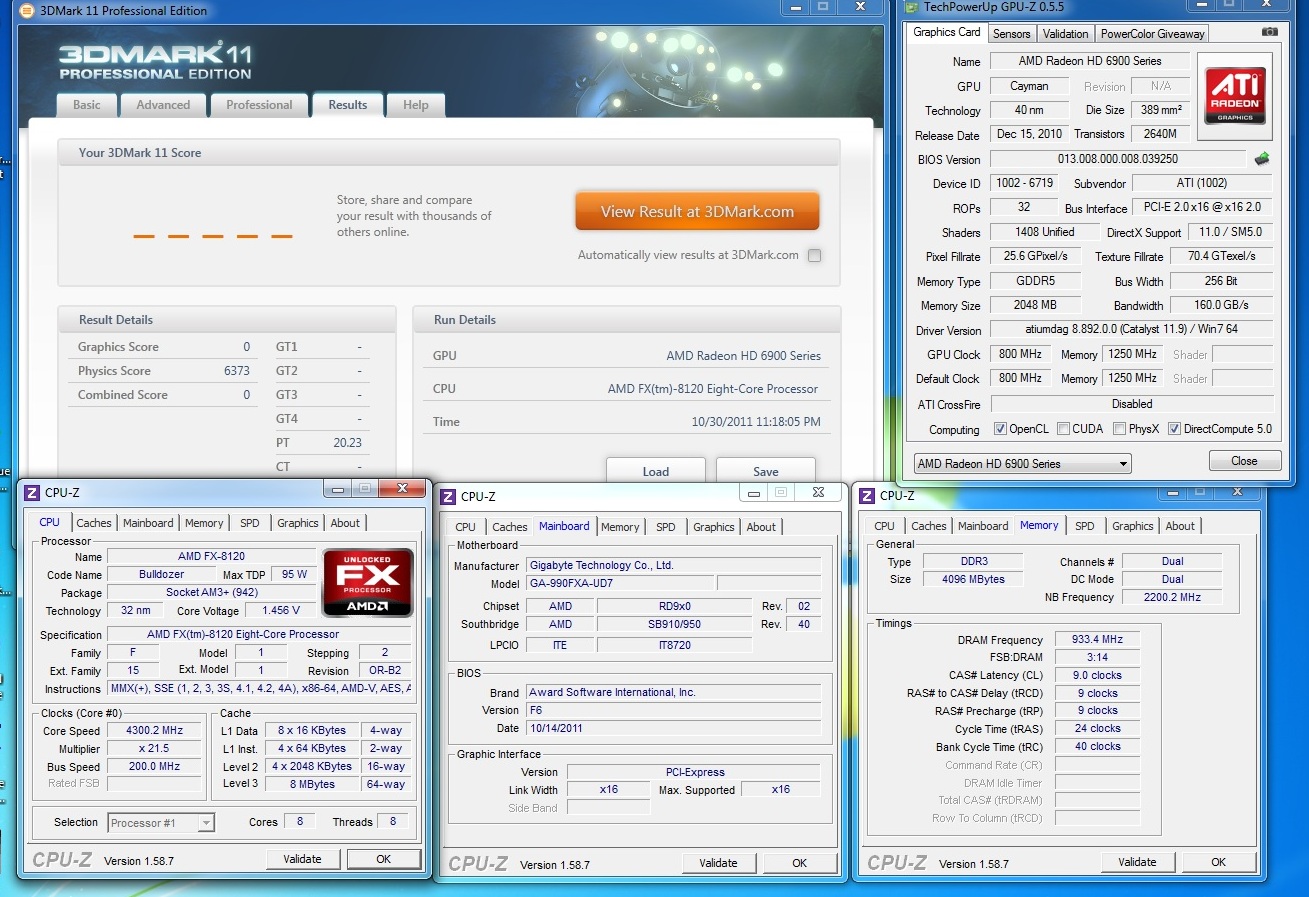This screenshot has height=897, width=1309.
Task: Click the GPU-Z screenshot camera icon
Action: [x=1269, y=33]
